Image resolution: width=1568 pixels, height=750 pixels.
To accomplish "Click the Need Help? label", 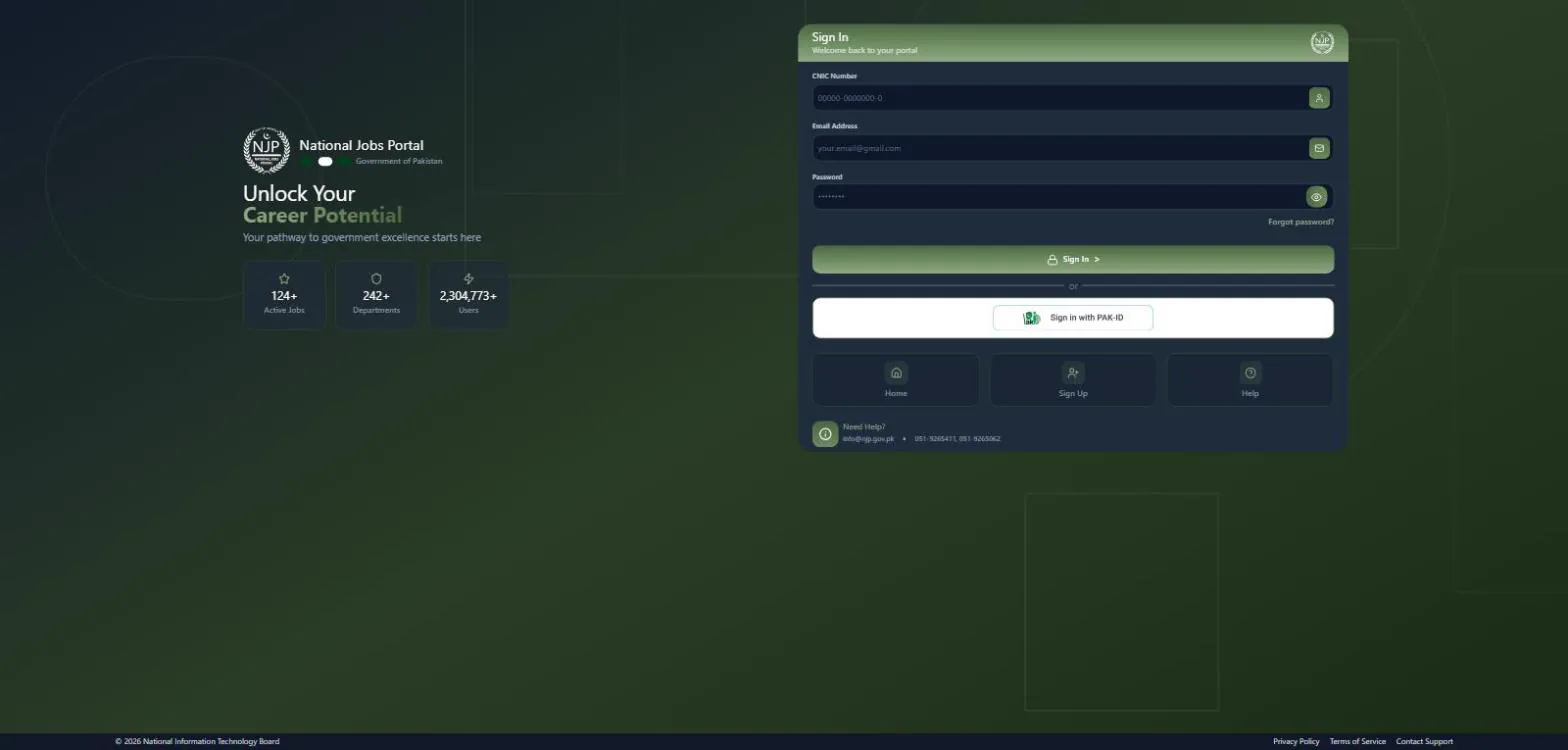I will click(x=864, y=427).
